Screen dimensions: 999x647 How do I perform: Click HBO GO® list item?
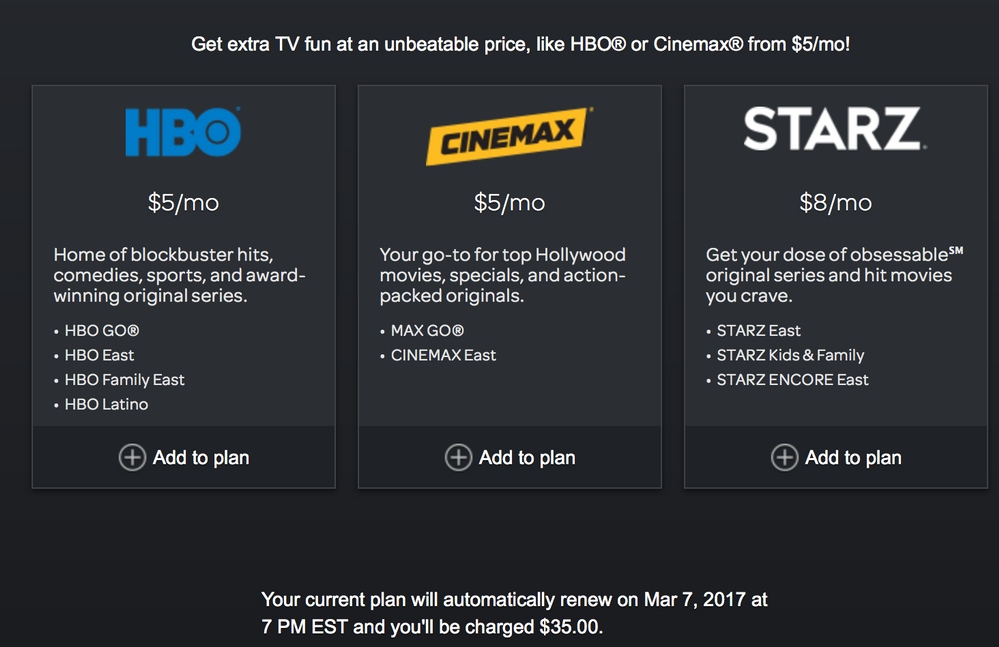coord(102,331)
